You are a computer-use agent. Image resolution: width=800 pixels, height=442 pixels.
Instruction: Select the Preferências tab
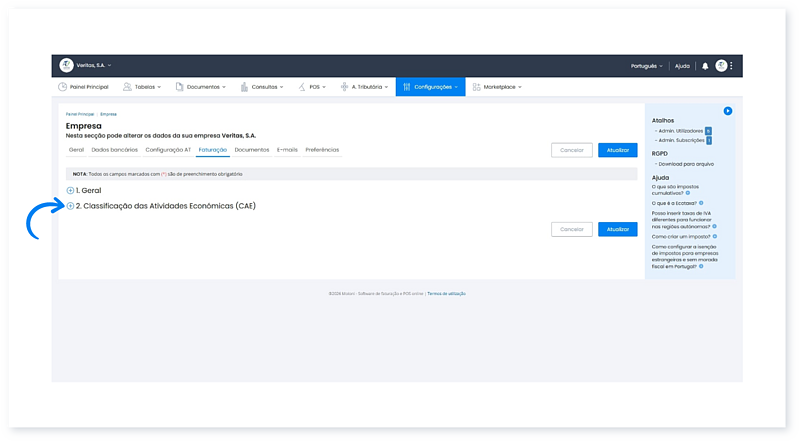[x=322, y=150]
